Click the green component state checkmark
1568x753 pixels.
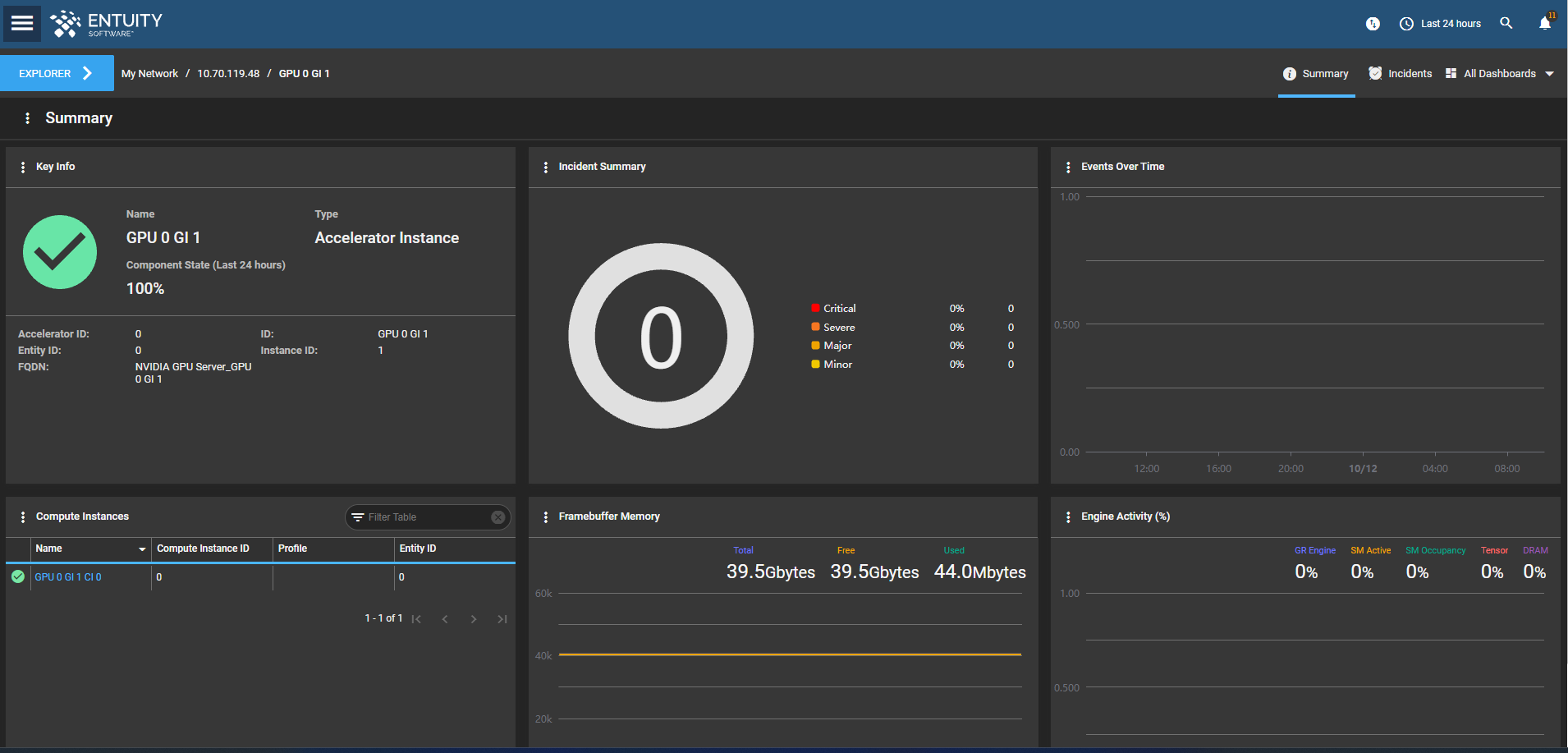click(x=60, y=252)
